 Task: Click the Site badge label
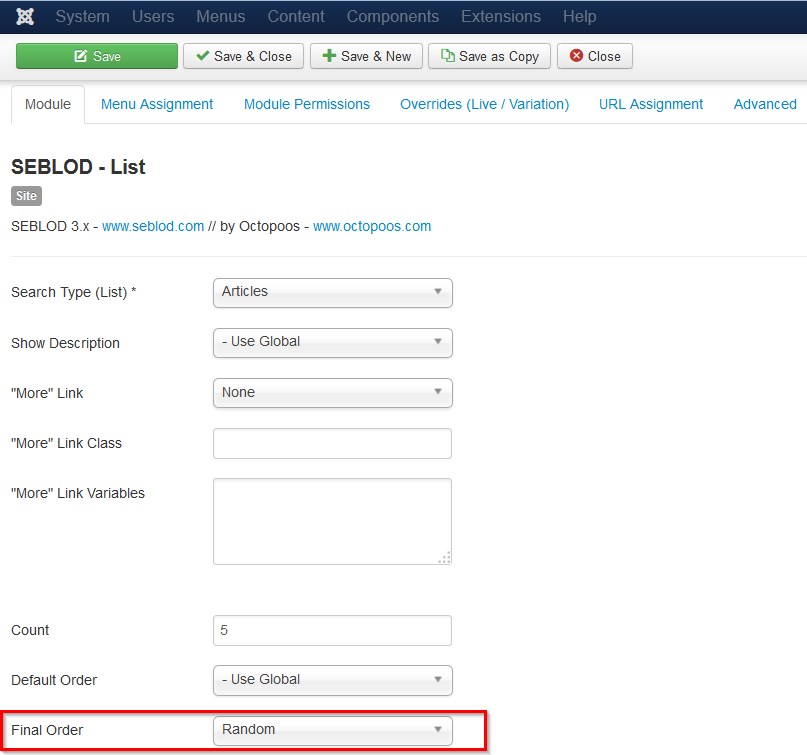pyautogui.click(x=26, y=196)
